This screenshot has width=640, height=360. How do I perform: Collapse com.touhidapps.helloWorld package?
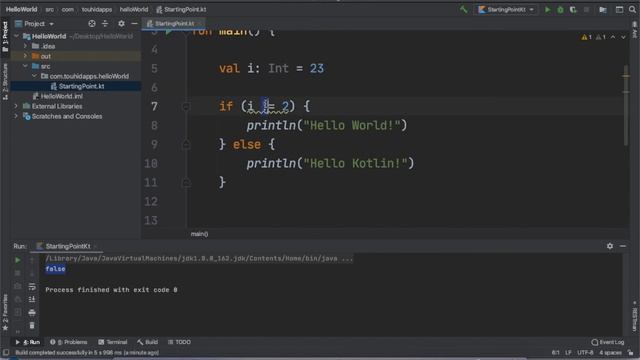34,76
